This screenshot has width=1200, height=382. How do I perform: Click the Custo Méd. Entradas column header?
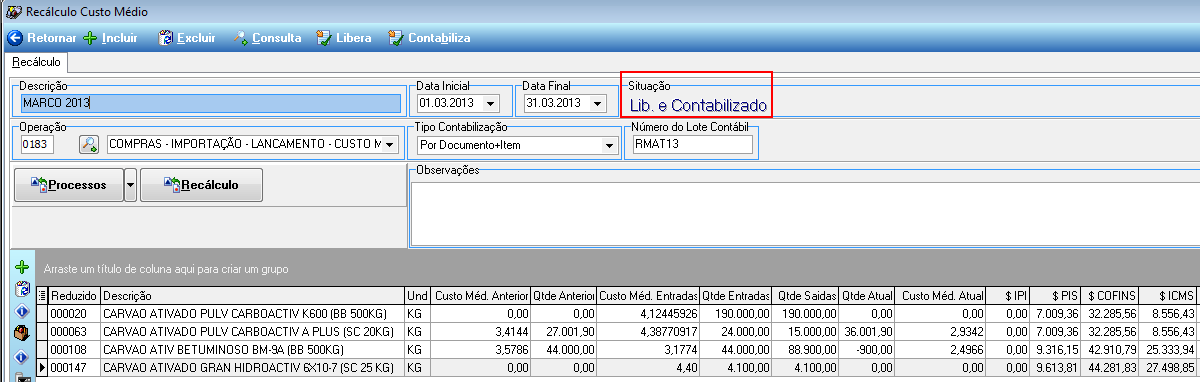pyautogui.click(x=648, y=296)
